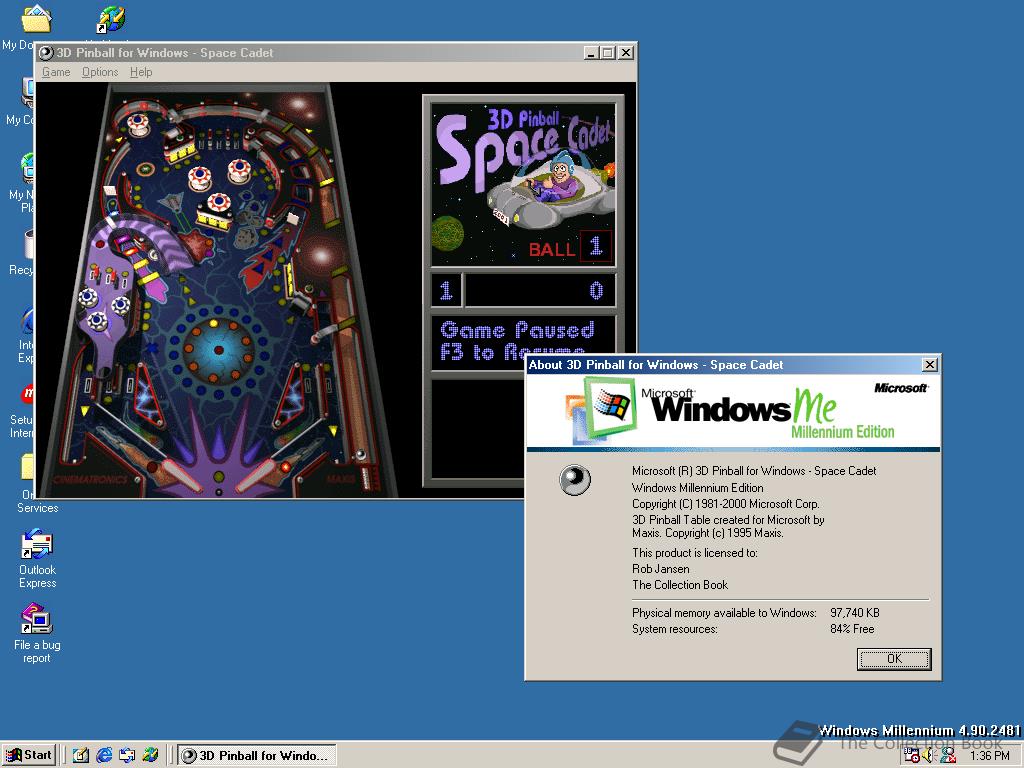Open the volume speaker tray icon
Viewport: 1024px width, 768px height.
coord(929,756)
